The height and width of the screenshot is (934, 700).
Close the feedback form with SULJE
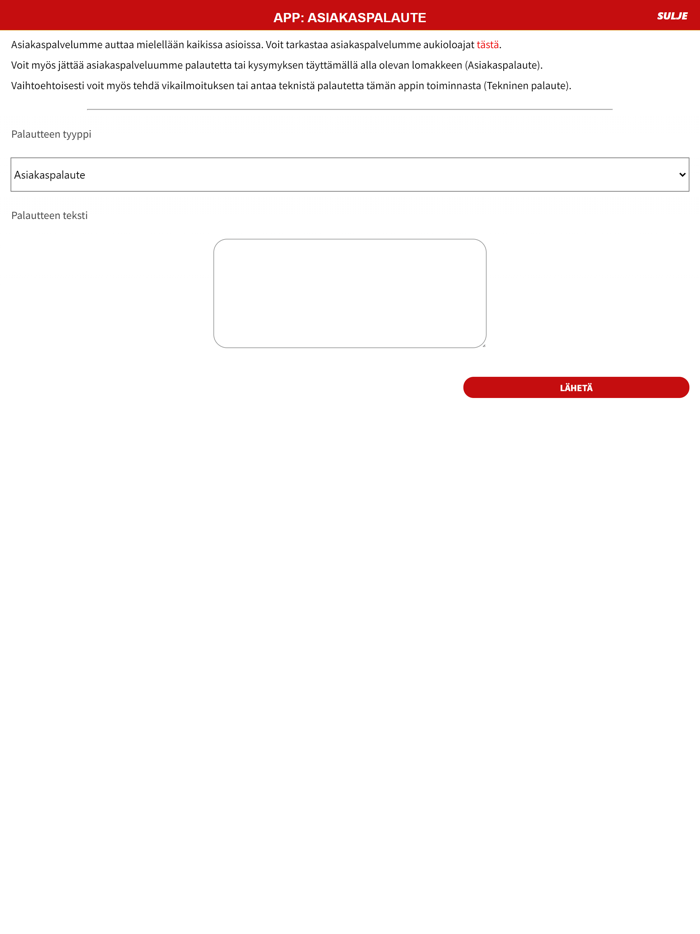pyautogui.click(x=672, y=16)
